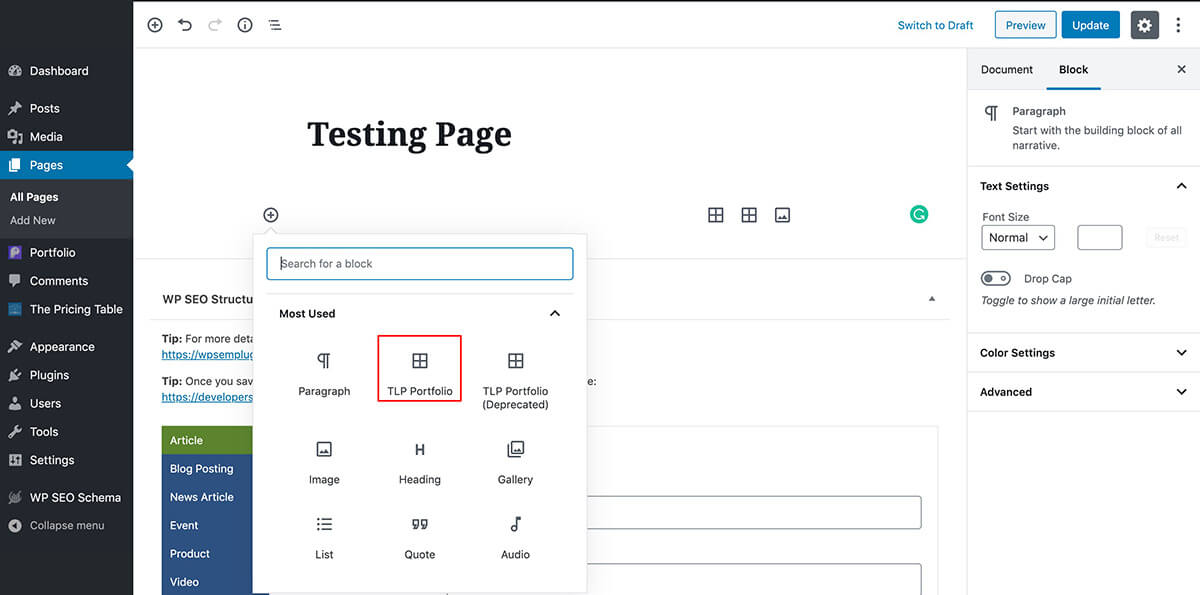Insert the TLP Portfolio block

[x=420, y=369]
